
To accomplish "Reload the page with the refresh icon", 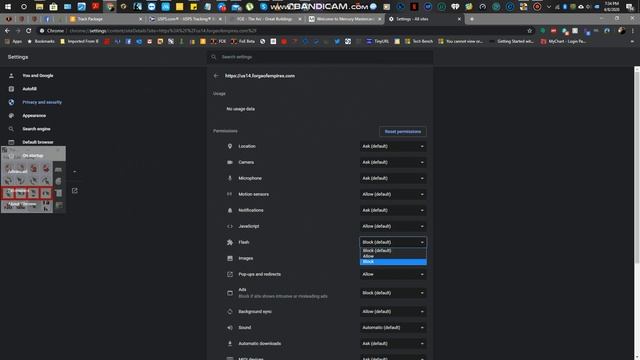I will tap(29, 31).
